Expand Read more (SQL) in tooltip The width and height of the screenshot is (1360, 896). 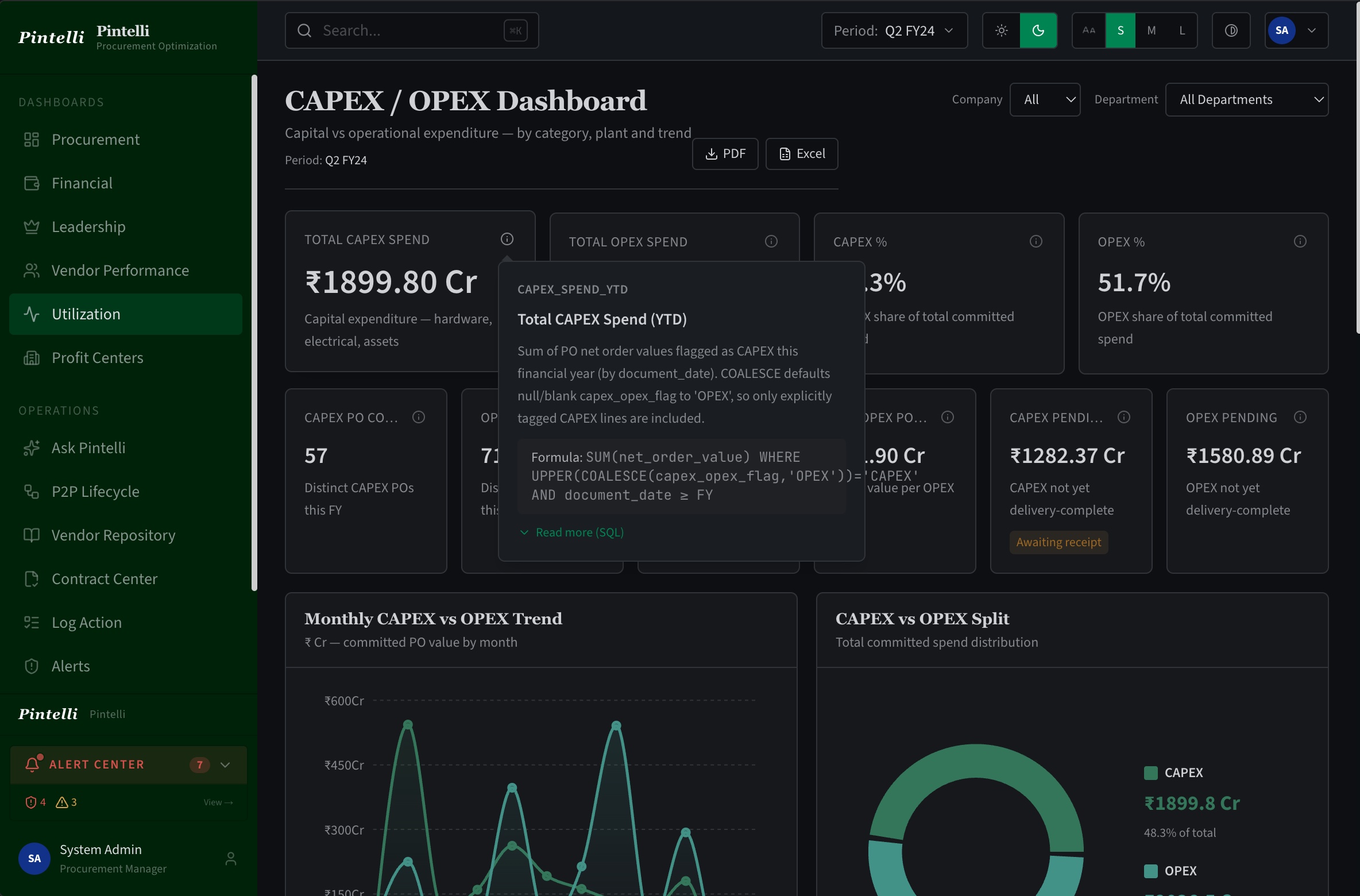pos(571,532)
